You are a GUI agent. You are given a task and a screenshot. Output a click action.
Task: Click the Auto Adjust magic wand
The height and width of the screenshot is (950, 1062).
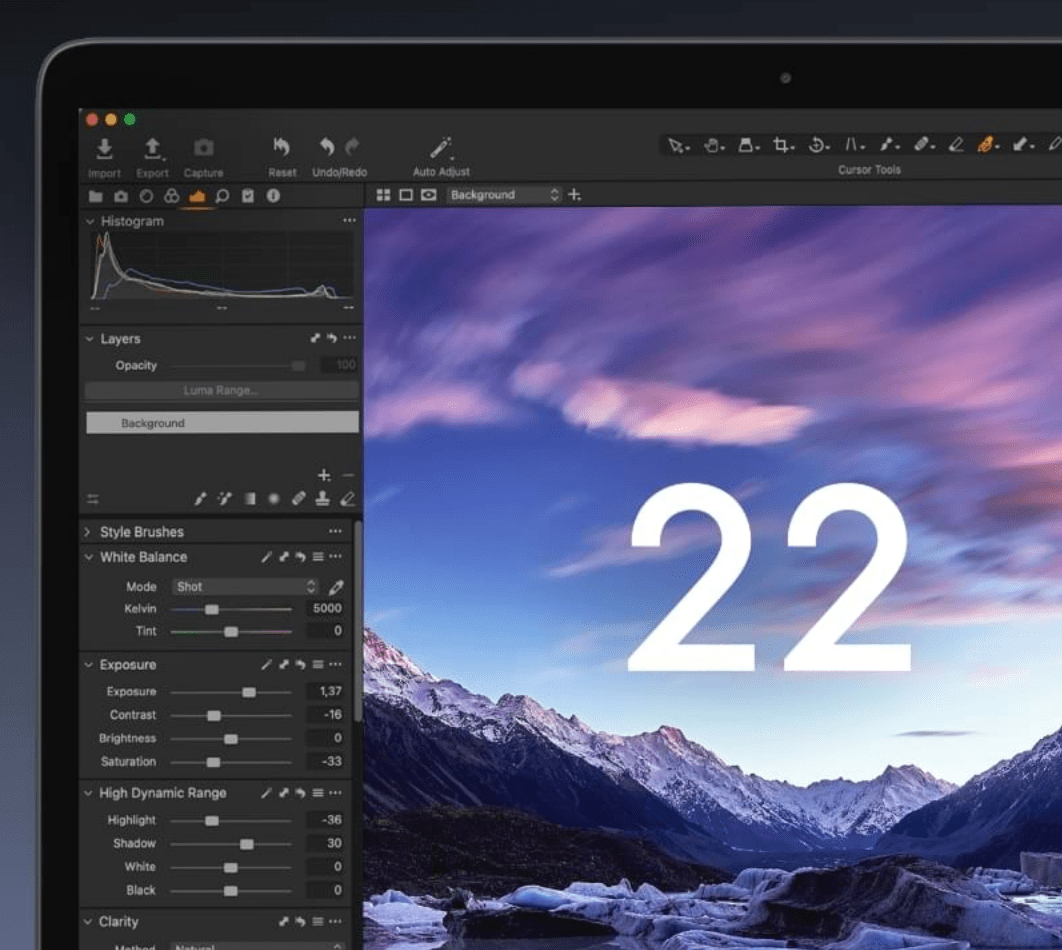tap(441, 148)
